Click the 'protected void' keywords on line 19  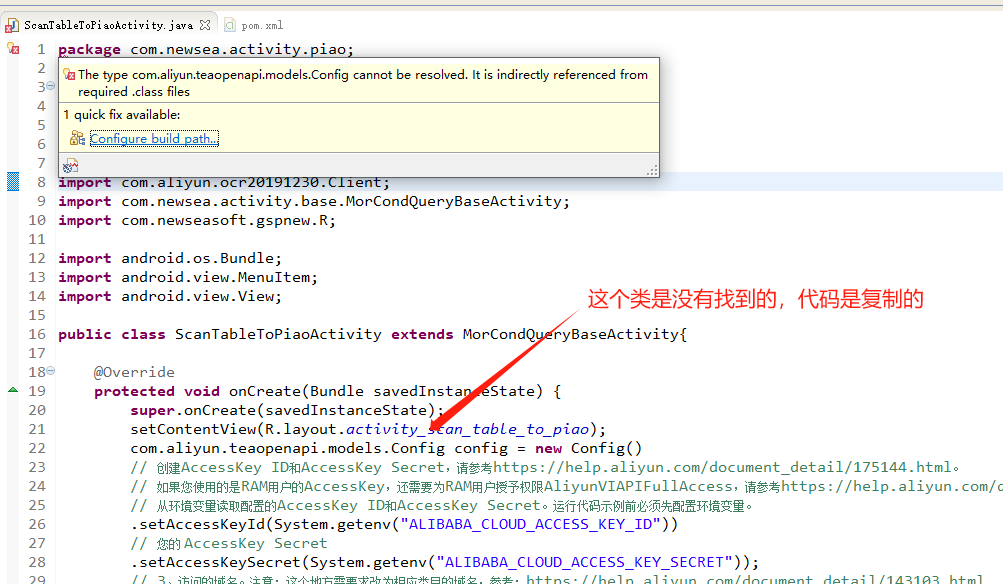[157, 391]
